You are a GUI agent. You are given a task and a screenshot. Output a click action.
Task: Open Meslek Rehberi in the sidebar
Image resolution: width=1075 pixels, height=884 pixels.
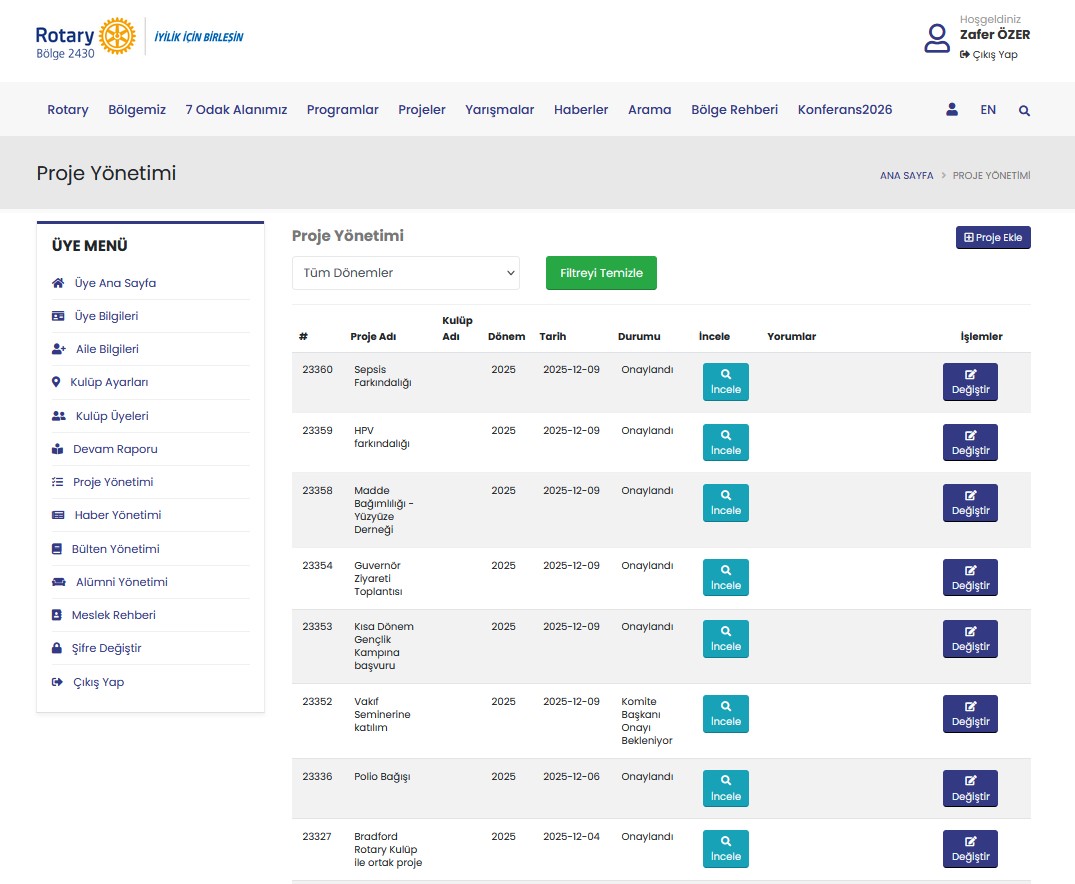click(113, 615)
